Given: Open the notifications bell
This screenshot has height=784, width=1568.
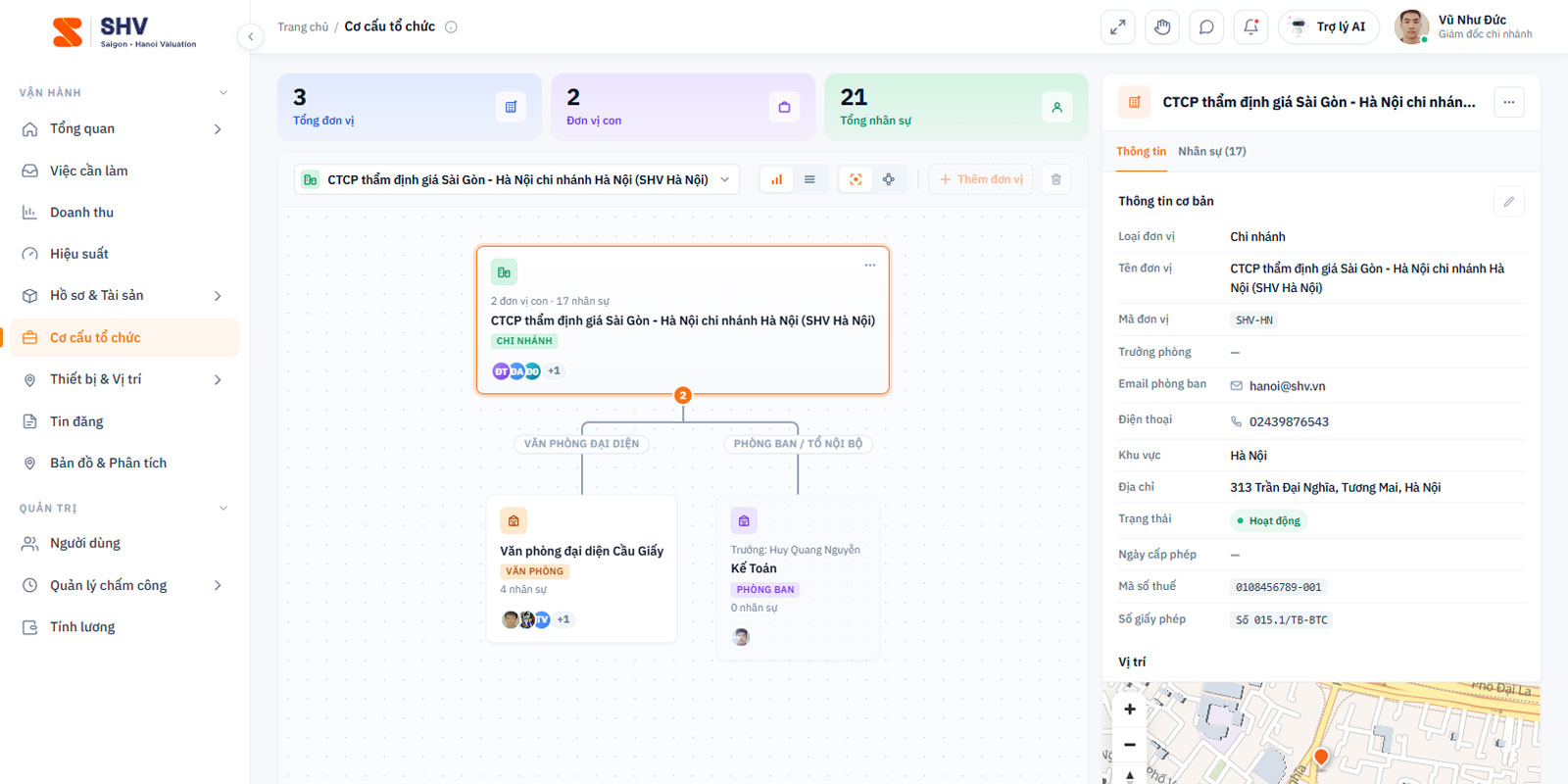Looking at the screenshot, I should [x=1250, y=27].
